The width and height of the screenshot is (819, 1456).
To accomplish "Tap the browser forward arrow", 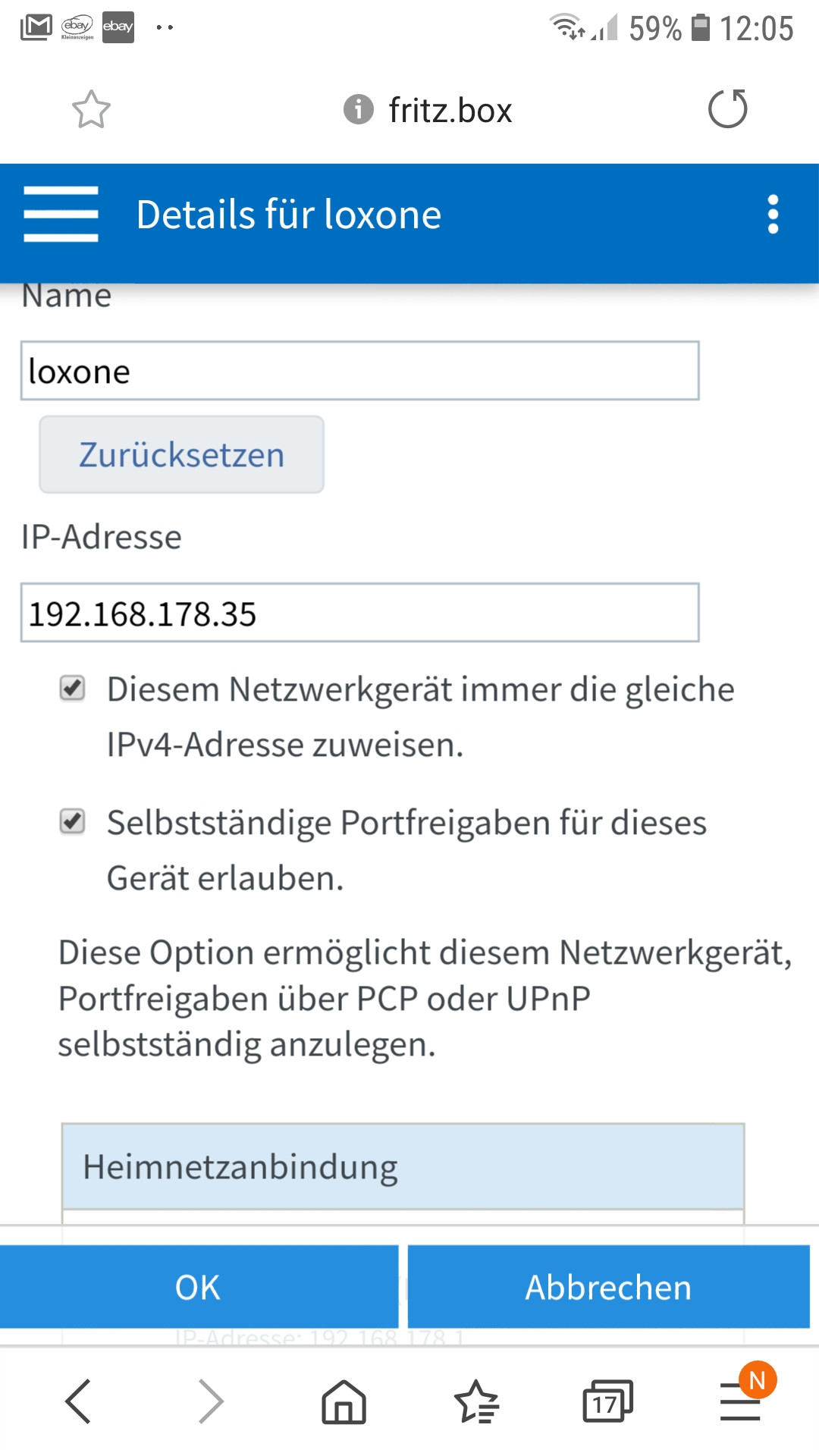I will (211, 1401).
